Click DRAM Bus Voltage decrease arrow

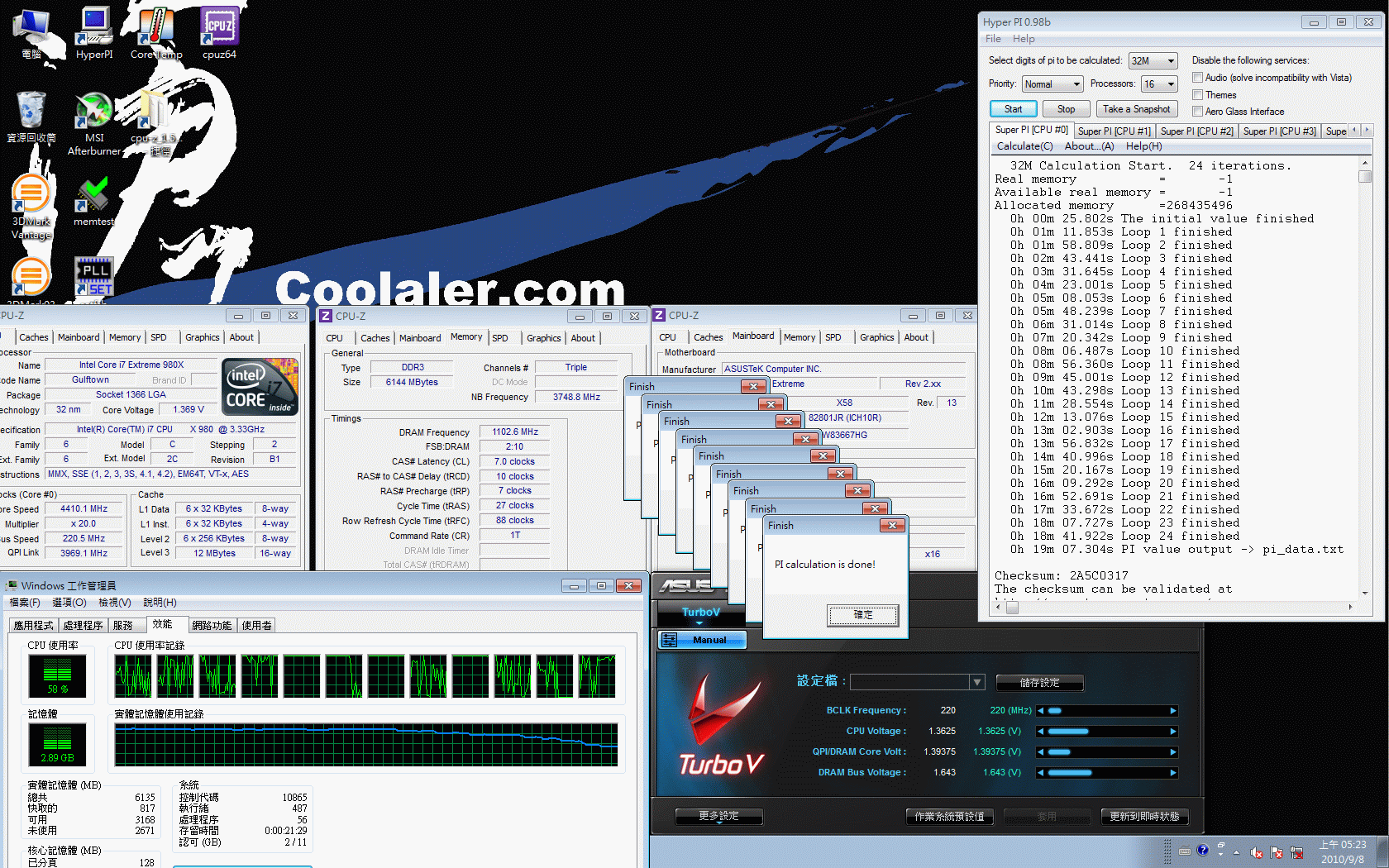[1041, 773]
